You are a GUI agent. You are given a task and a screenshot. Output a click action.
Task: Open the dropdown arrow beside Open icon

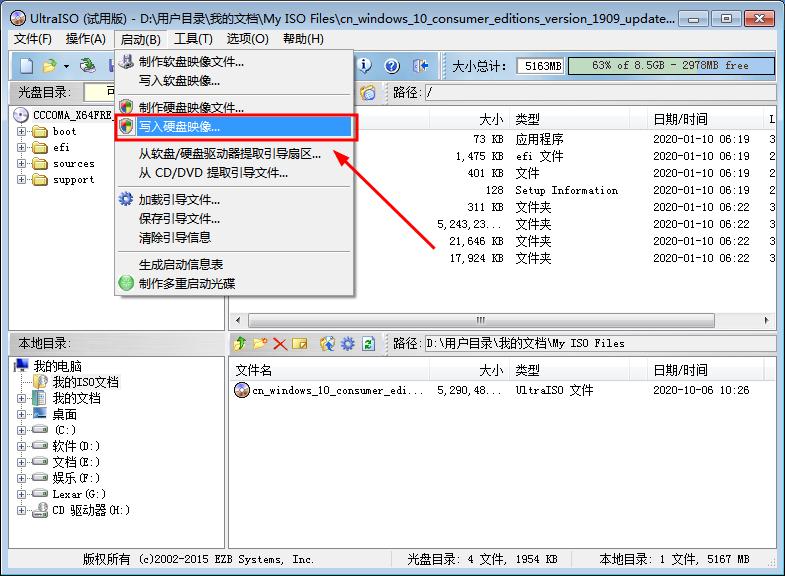click(x=66, y=66)
